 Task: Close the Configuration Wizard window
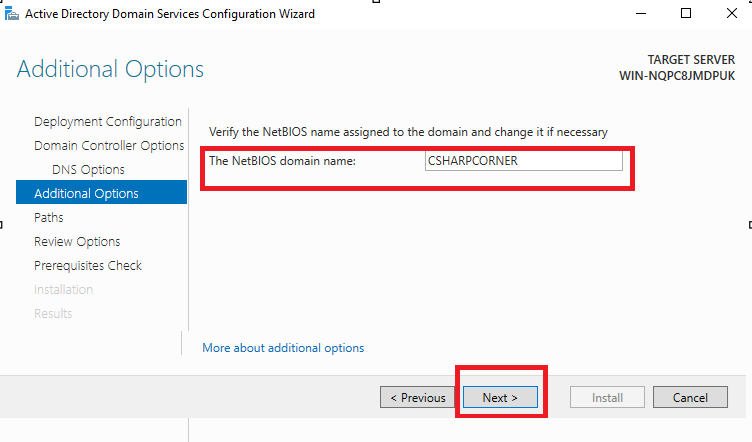(732, 14)
